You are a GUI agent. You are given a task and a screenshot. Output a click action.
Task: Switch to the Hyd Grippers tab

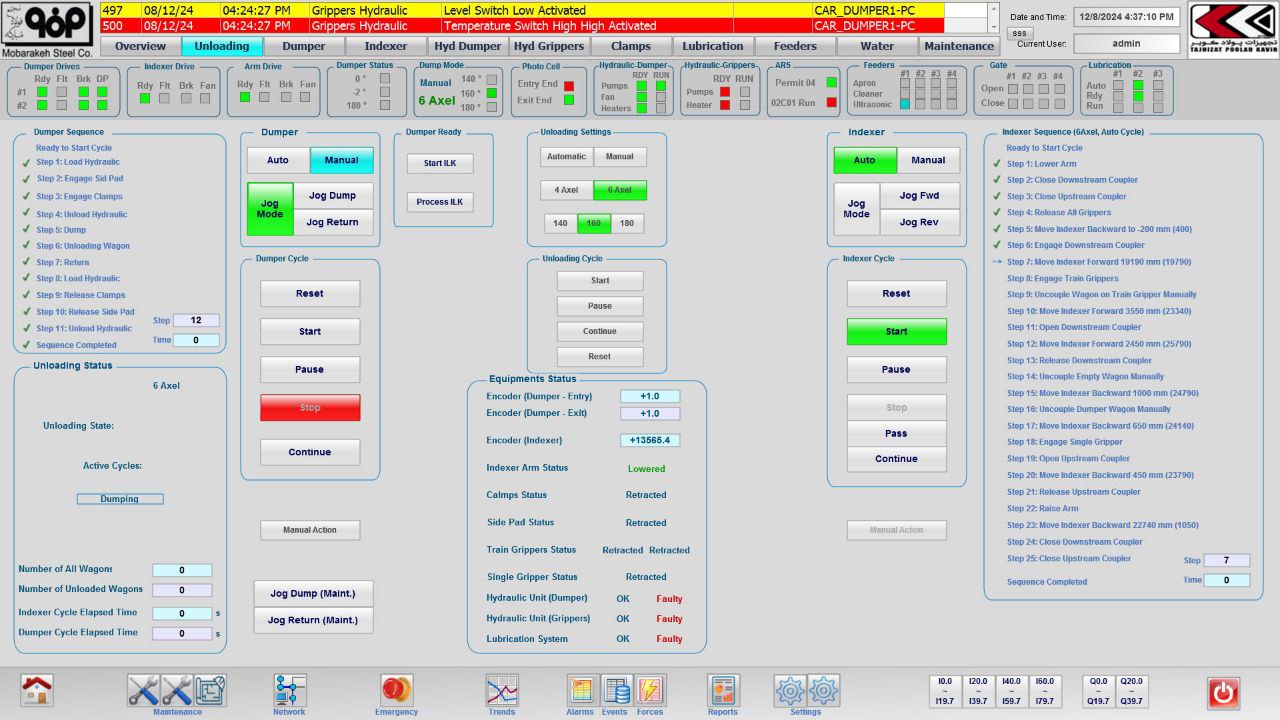pyautogui.click(x=548, y=46)
